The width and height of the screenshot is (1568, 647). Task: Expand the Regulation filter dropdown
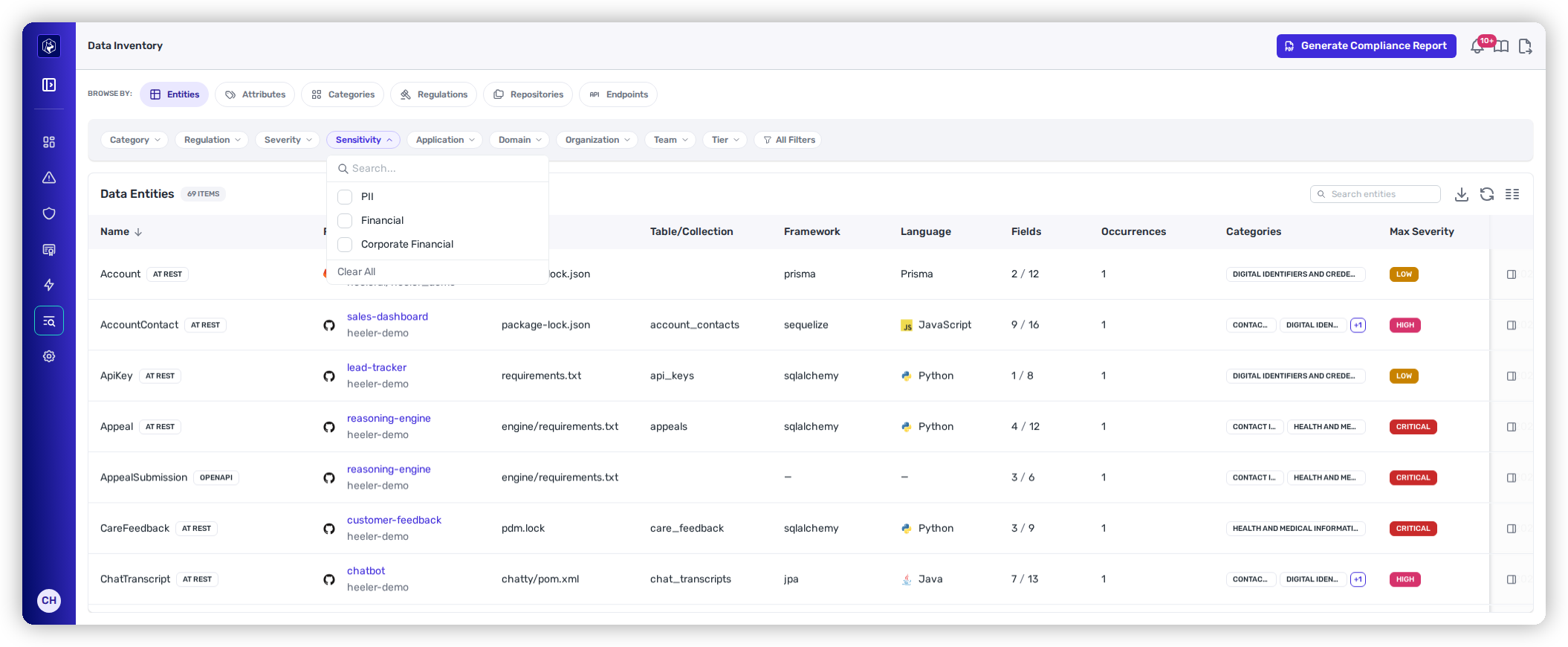tap(212, 140)
